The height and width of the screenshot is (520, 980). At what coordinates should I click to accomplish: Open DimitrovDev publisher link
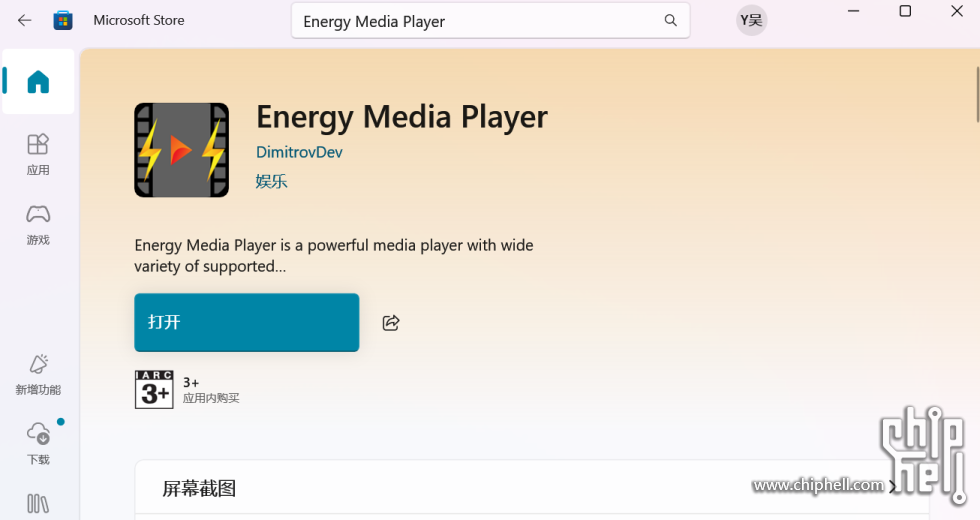pos(299,152)
